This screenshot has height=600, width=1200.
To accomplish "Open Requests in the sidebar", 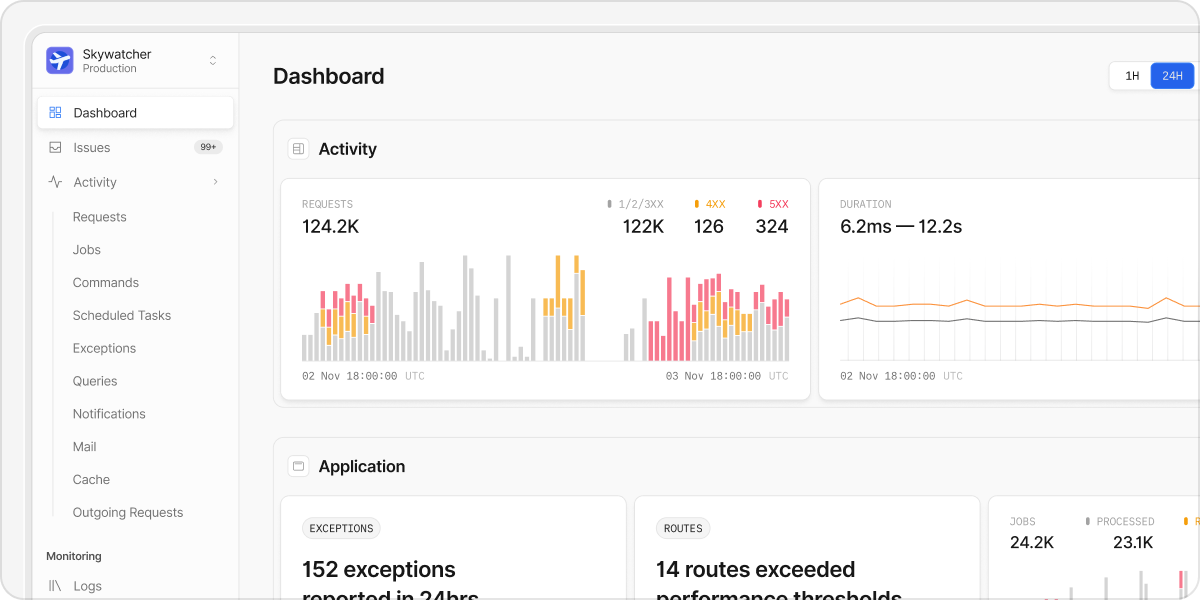I will [x=99, y=217].
